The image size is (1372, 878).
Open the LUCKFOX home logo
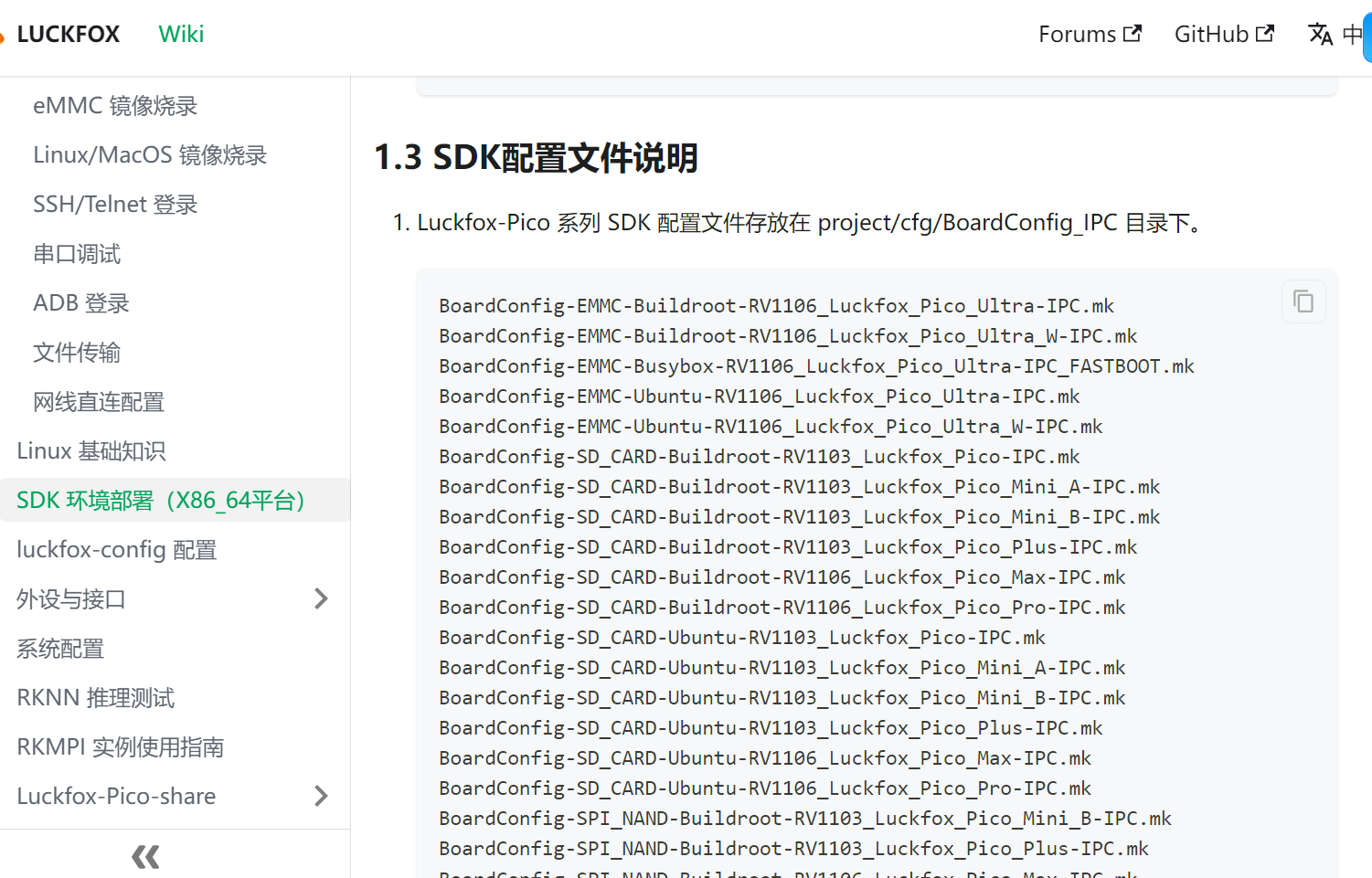[60, 35]
